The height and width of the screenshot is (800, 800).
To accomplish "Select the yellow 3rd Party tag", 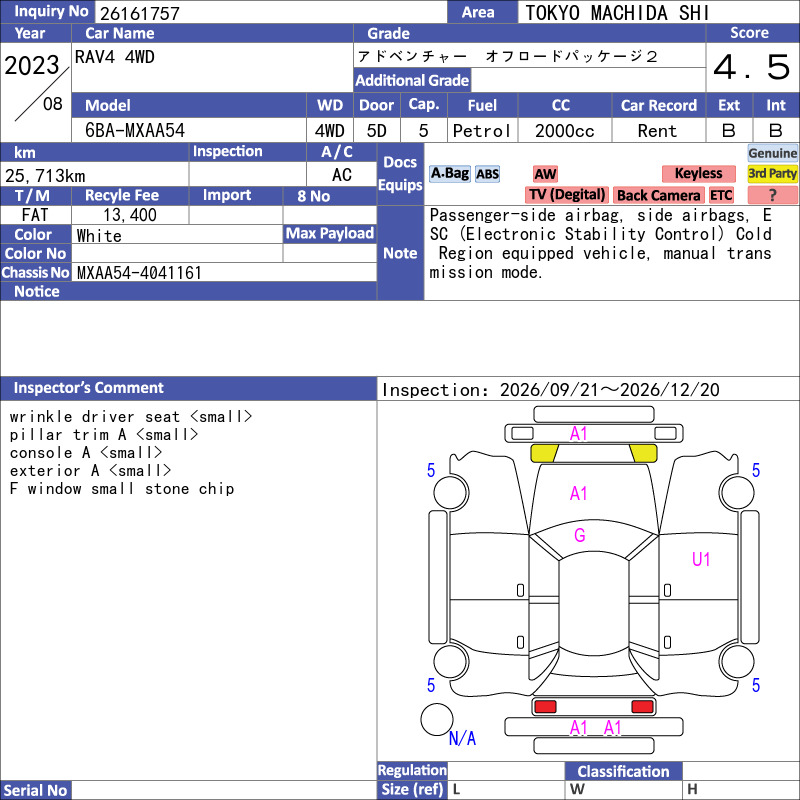I will coord(772,174).
